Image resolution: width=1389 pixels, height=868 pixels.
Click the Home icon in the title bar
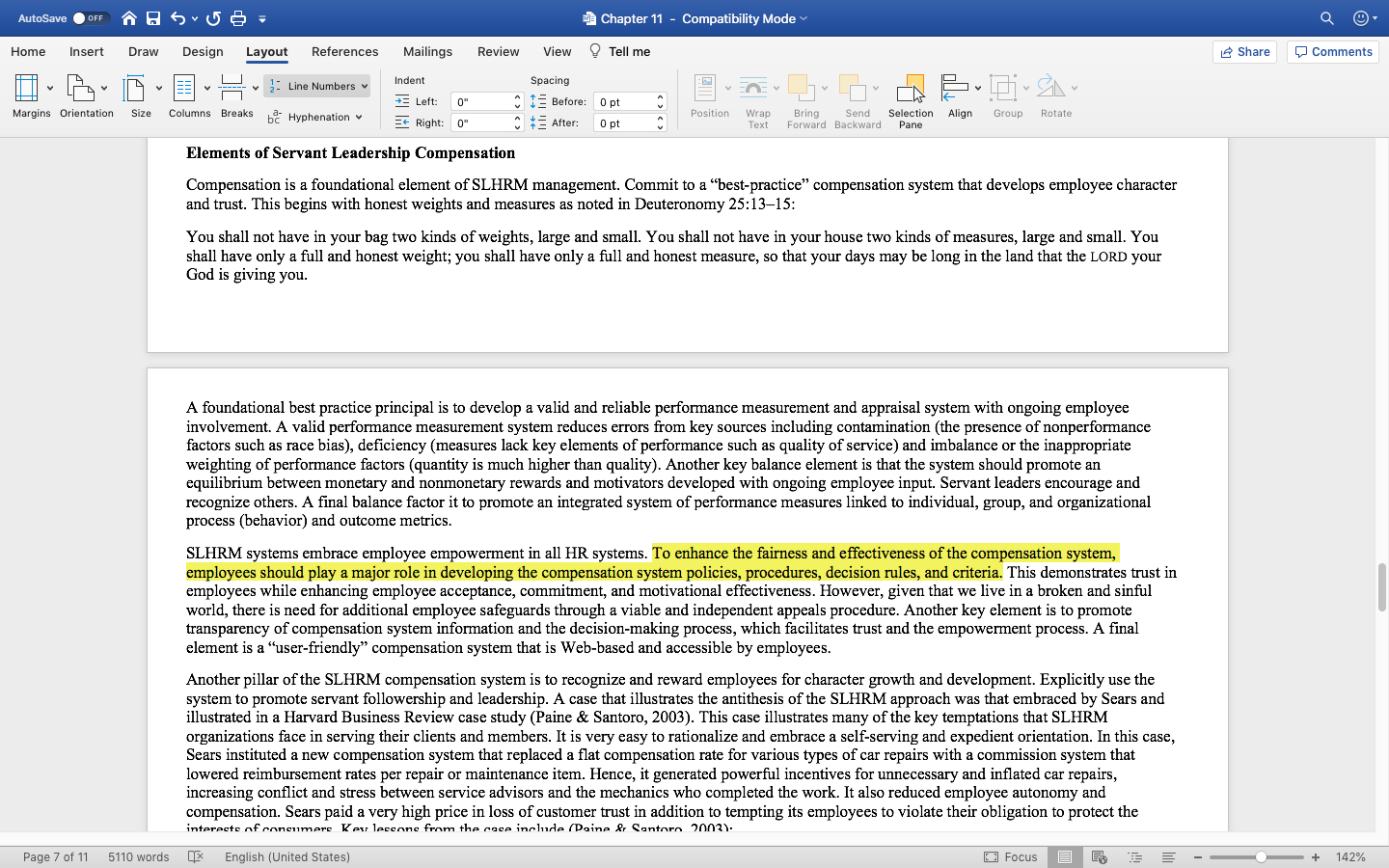[129, 18]
